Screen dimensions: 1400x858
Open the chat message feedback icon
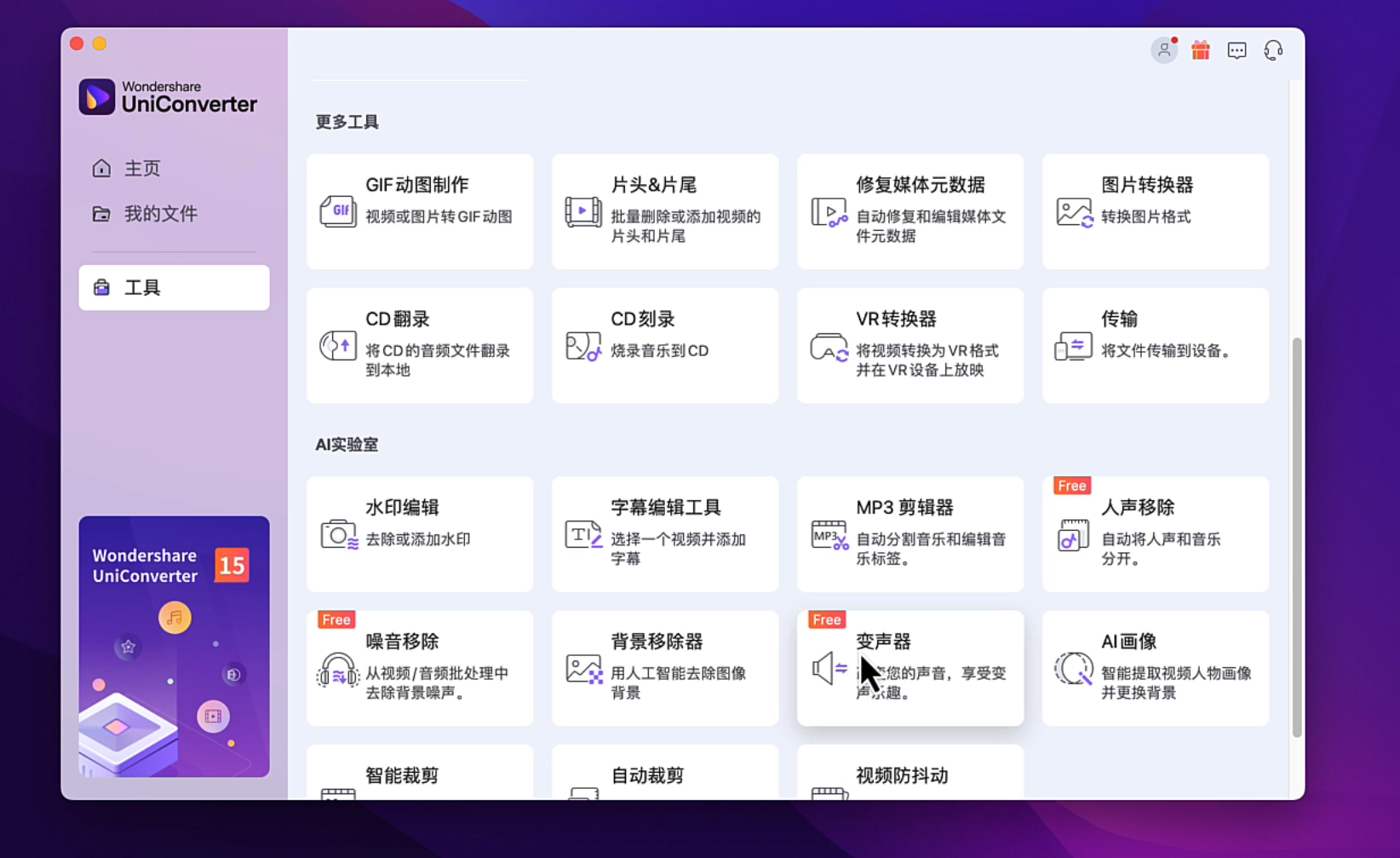tap(1236, 51)
